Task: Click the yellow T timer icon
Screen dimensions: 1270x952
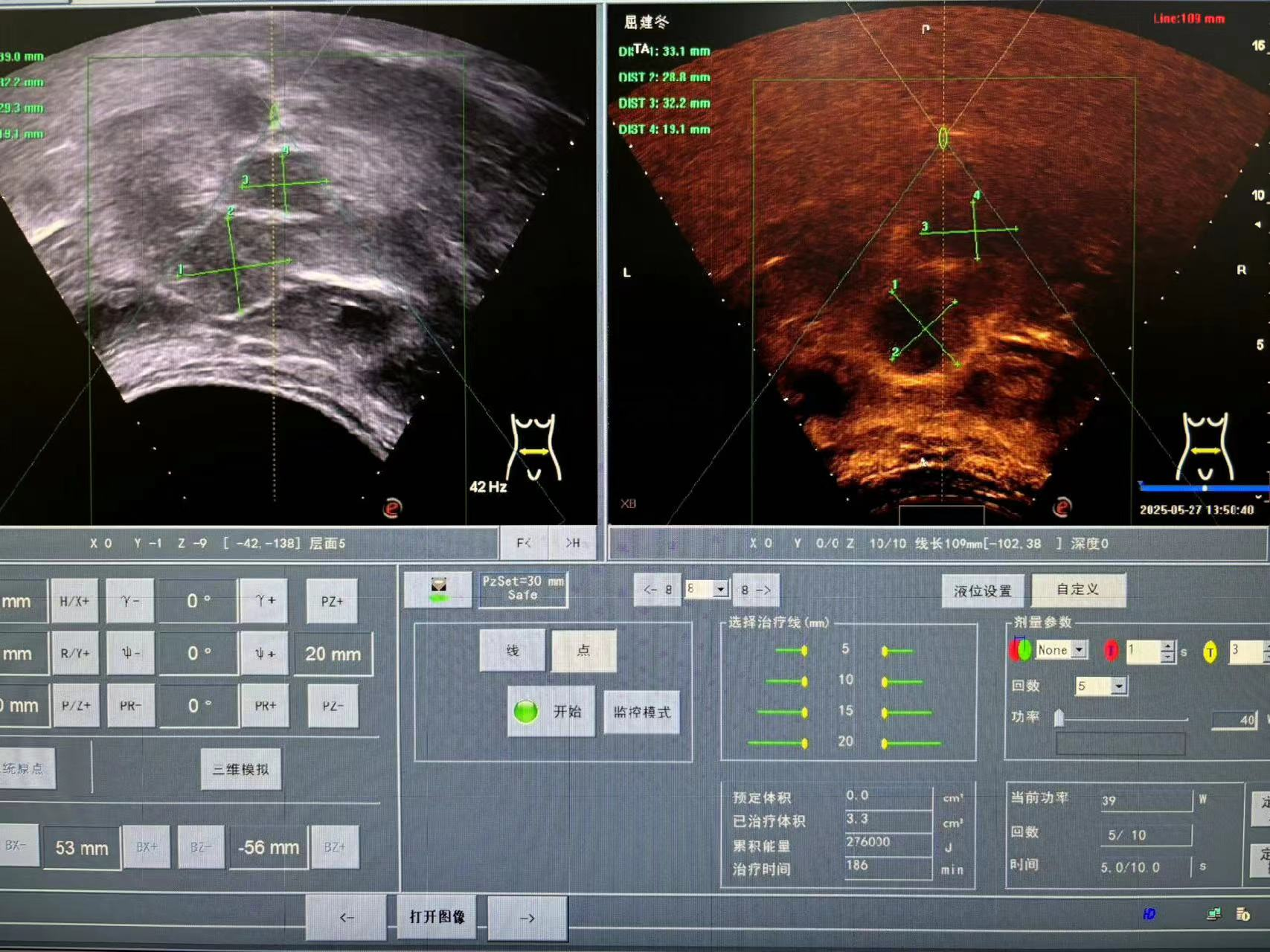Action: point(1210,652)
